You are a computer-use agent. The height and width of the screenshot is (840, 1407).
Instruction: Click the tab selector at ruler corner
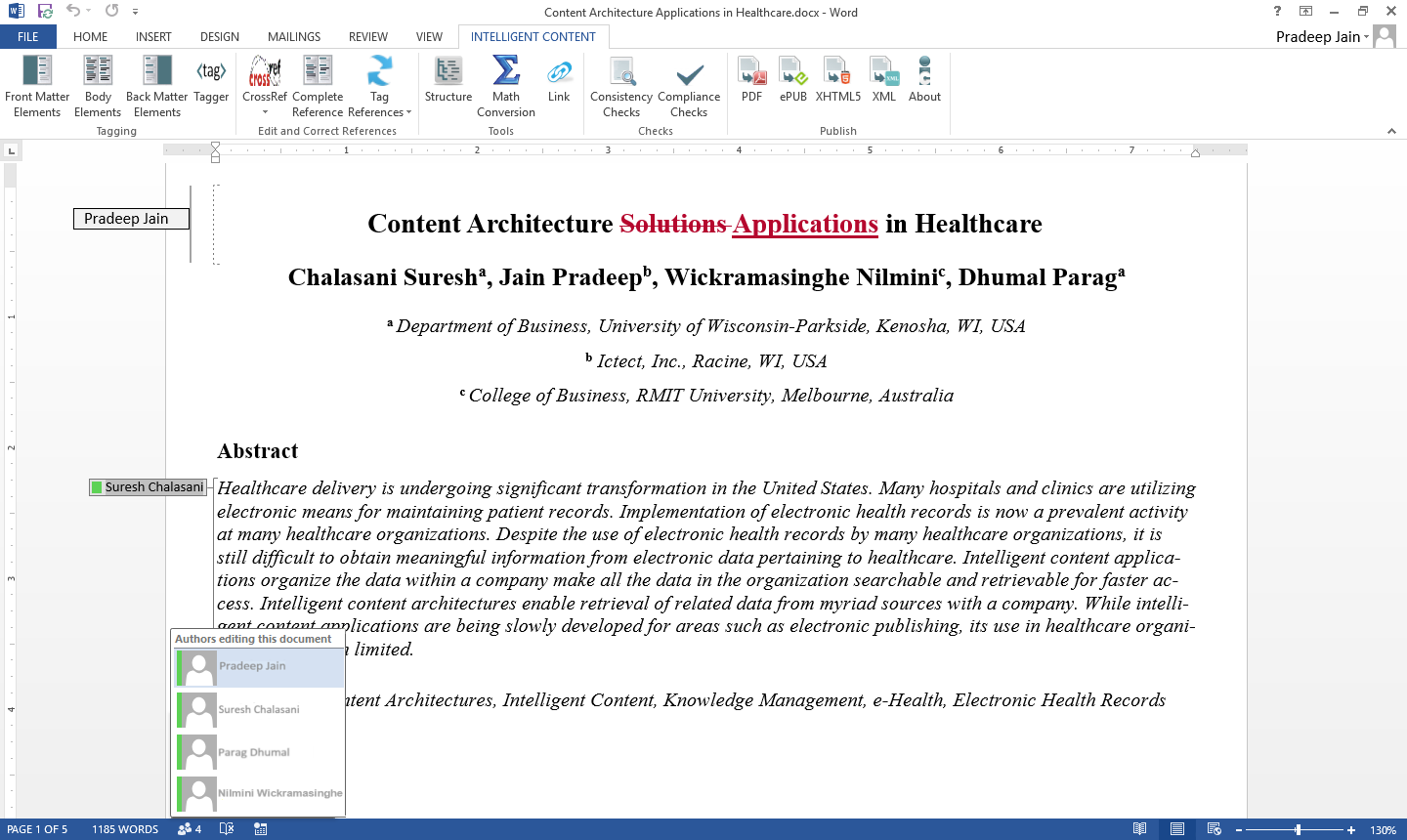pos(11,150)
